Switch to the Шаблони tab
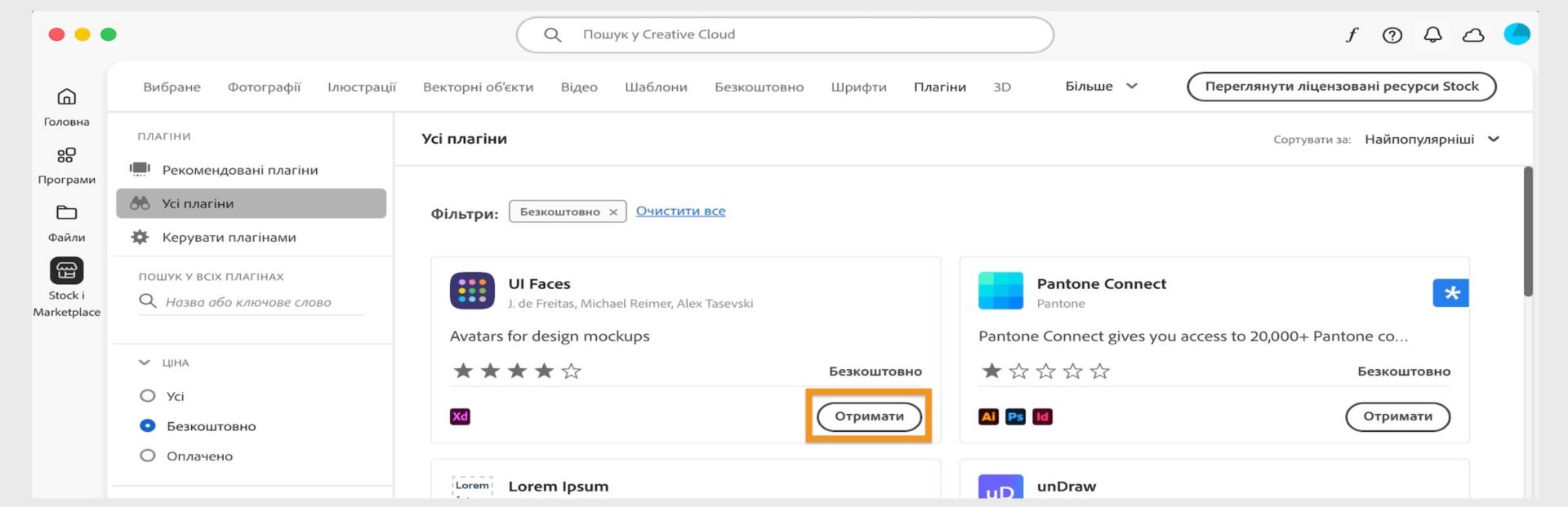The width and height of the screenshot is (1568, 507). click(x=656, y=87)
